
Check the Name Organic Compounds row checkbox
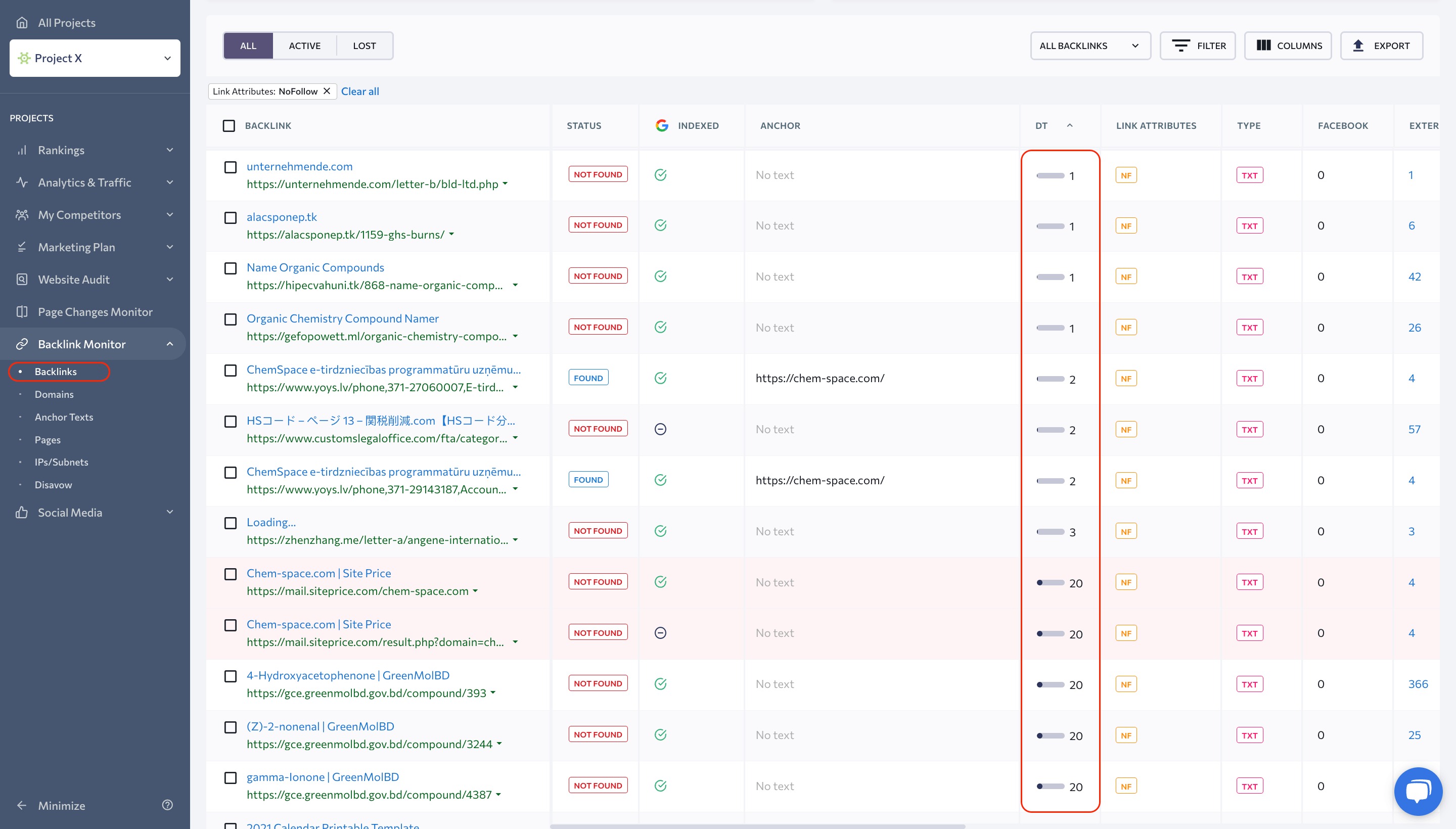pyautogui.click(x=231, y=268)
